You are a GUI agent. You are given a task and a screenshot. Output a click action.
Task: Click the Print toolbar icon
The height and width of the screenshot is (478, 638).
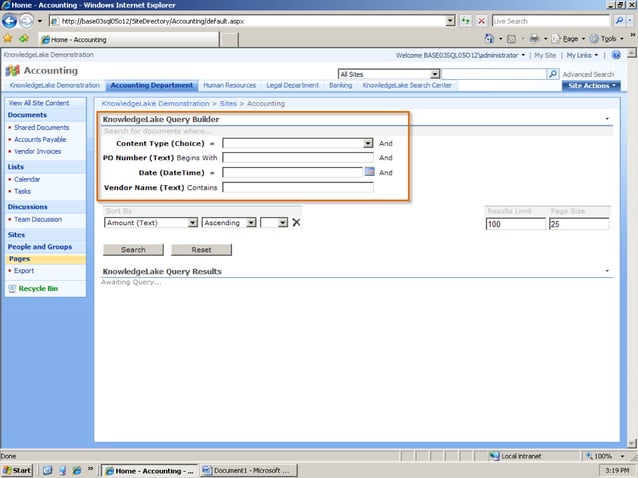(534, 39)
